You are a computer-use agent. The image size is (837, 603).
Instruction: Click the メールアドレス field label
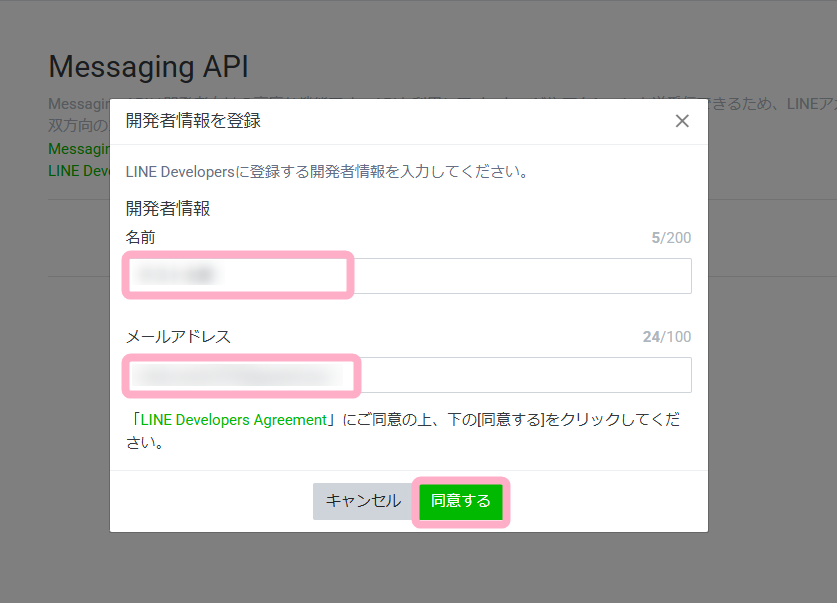[x=178, y=337]
